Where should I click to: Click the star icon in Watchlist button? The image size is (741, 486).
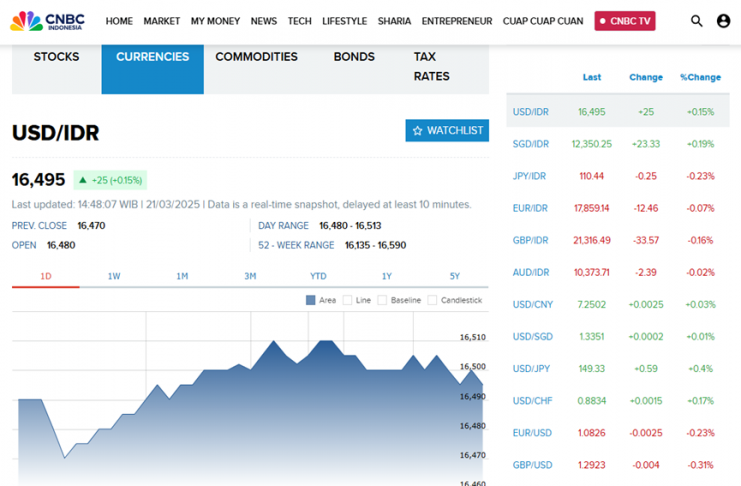click(418, 131)
